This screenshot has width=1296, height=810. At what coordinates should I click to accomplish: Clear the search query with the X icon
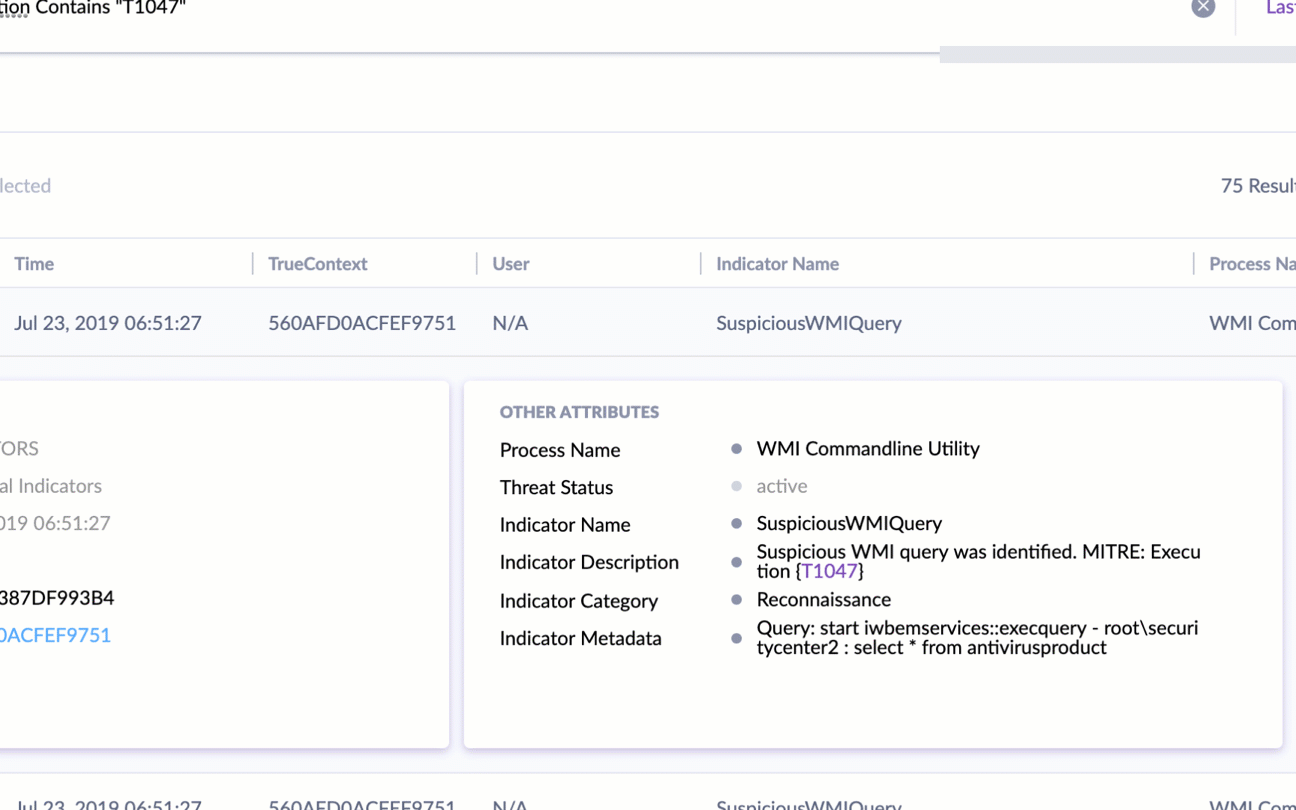point(1203,8)
